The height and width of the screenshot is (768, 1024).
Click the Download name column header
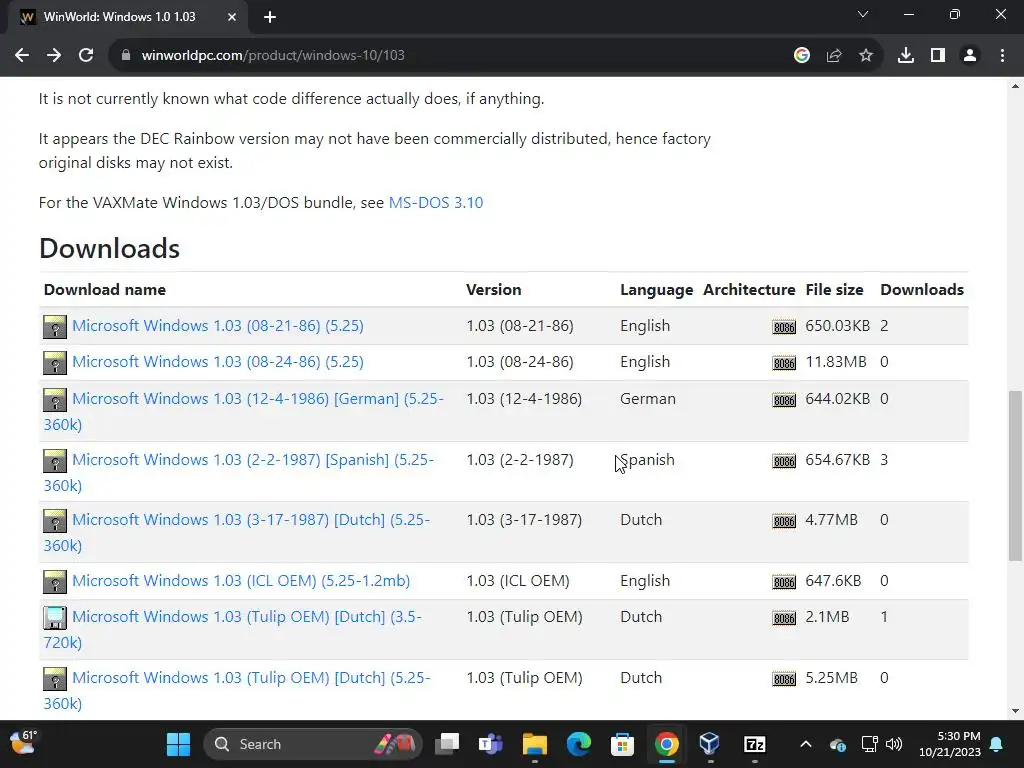tap(104, 289)
